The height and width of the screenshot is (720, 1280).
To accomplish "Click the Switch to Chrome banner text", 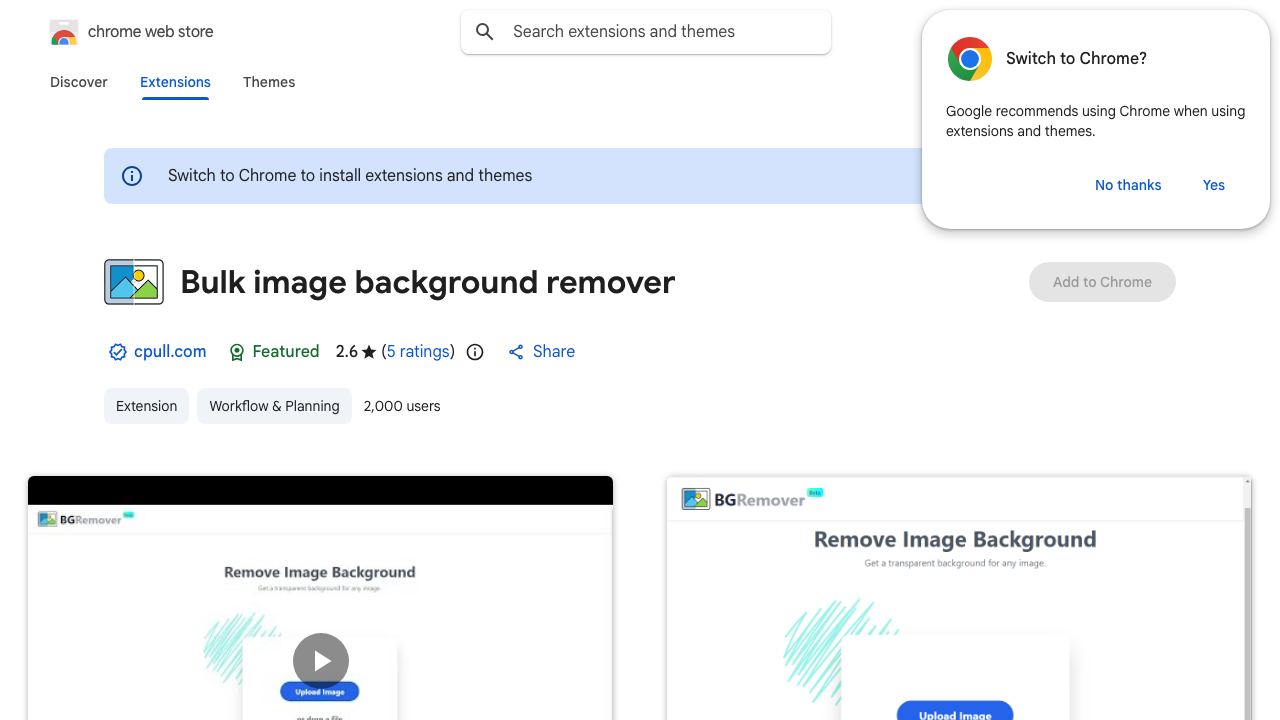I will point(350,175).
